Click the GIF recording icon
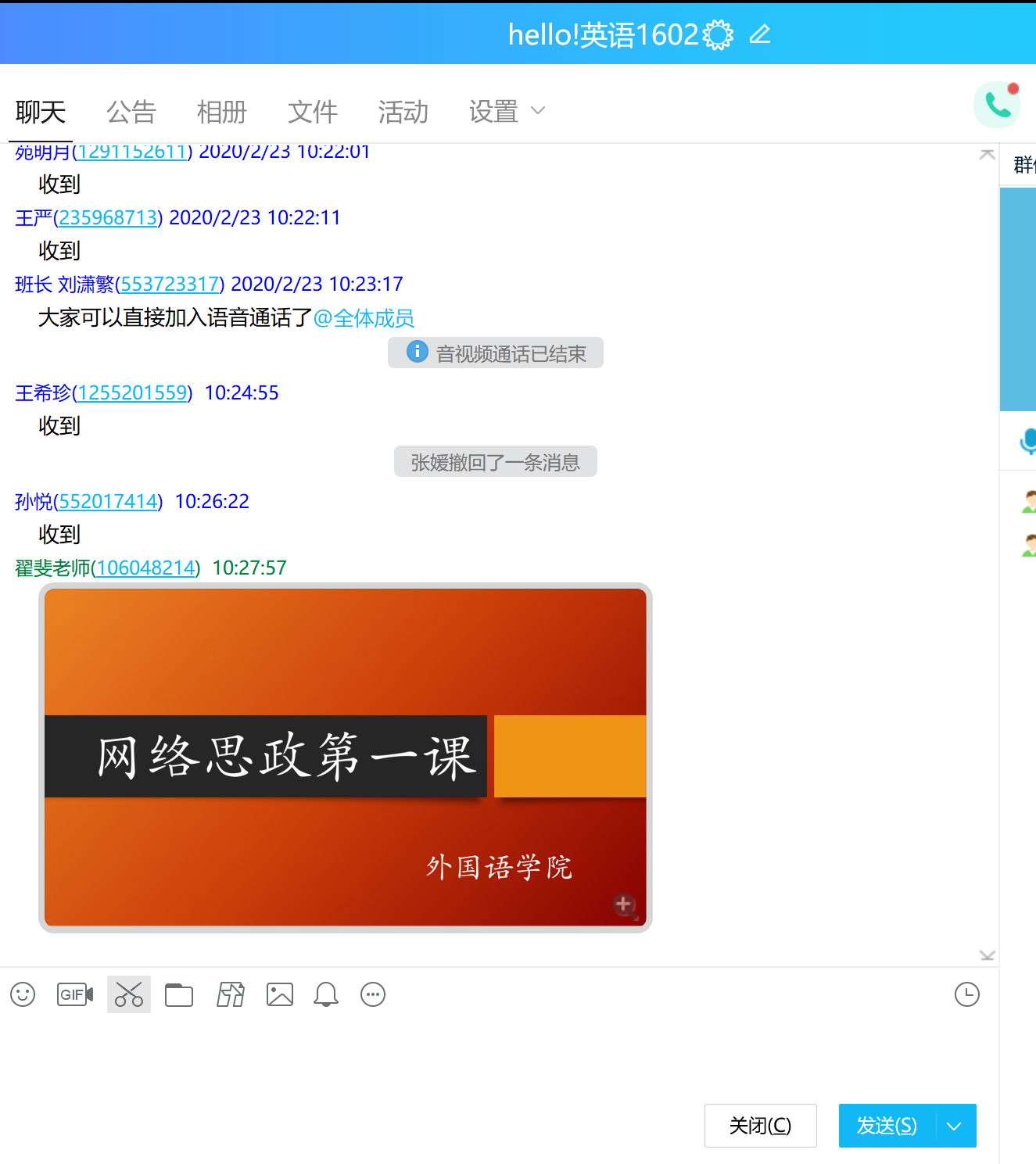Viewport: 1036px width, 1164px height. pyautogui.click(x=75, y=994)
